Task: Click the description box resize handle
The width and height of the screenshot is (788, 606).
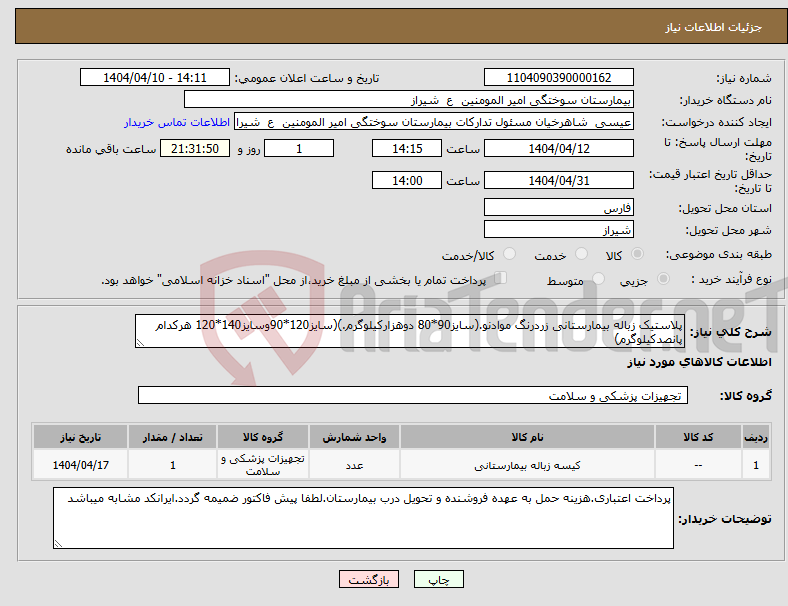Action: click(140, 343)
